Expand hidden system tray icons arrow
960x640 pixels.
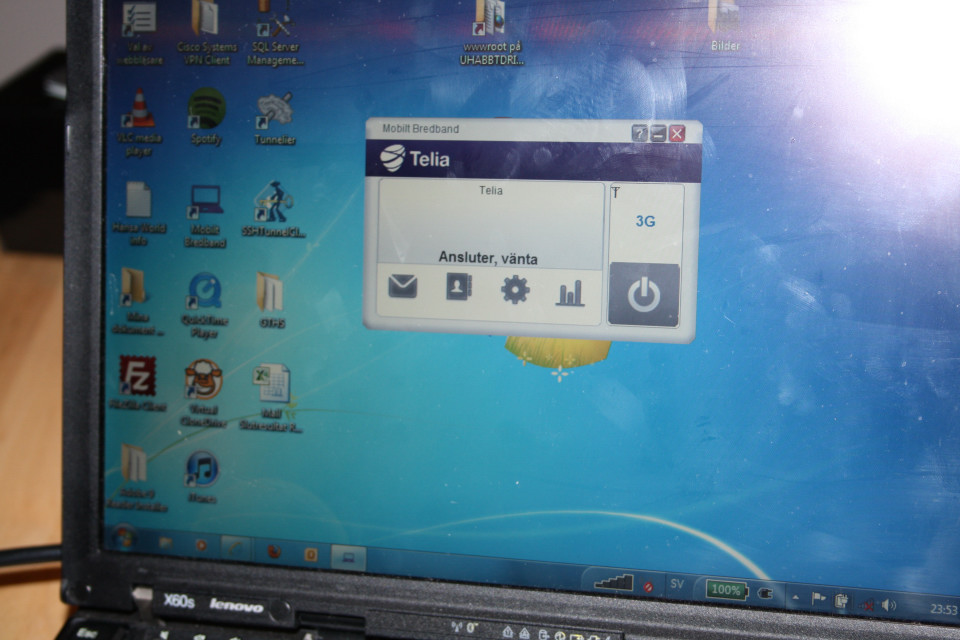point(796,597)
